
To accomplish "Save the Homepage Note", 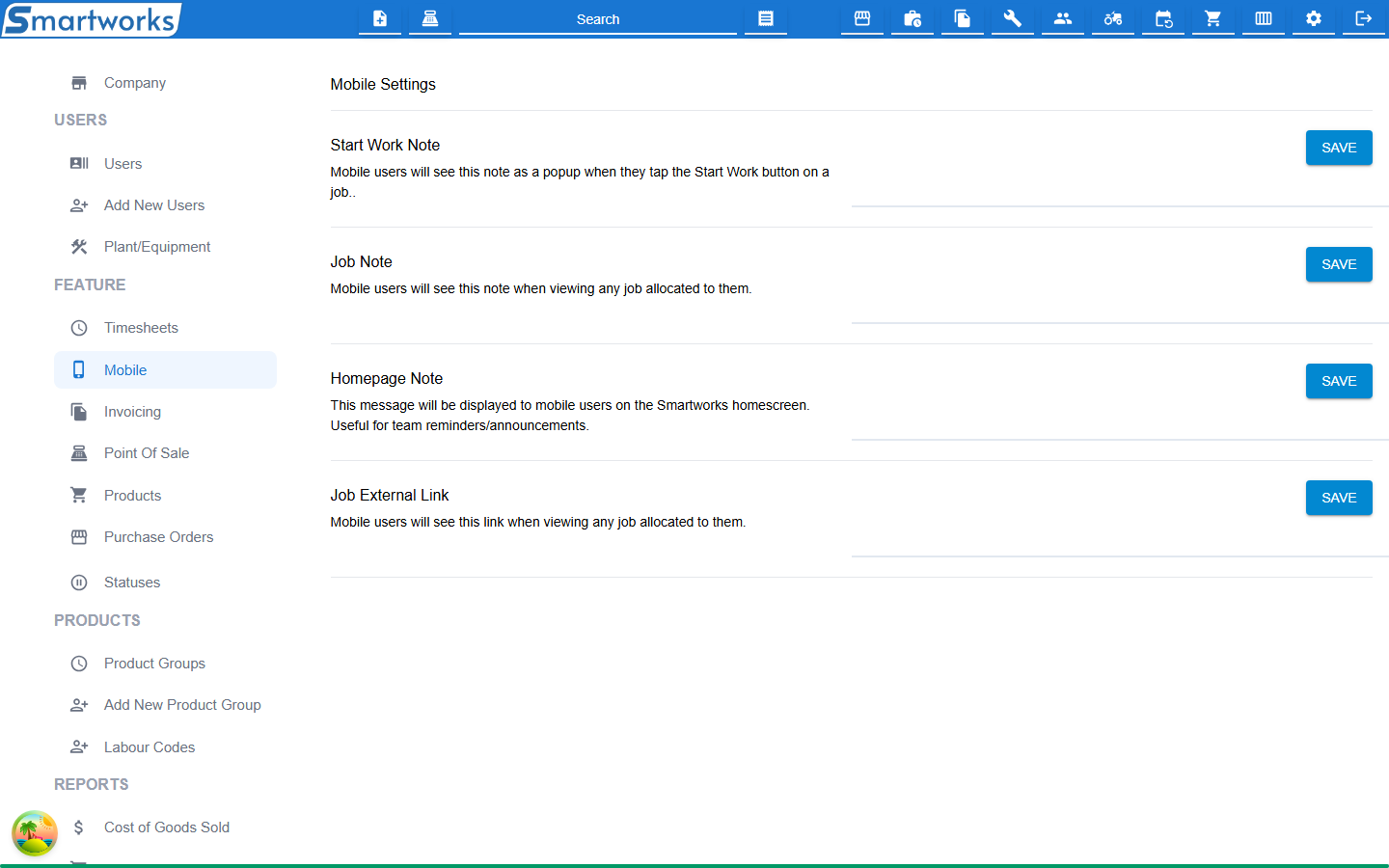I will pos(1339,381).
